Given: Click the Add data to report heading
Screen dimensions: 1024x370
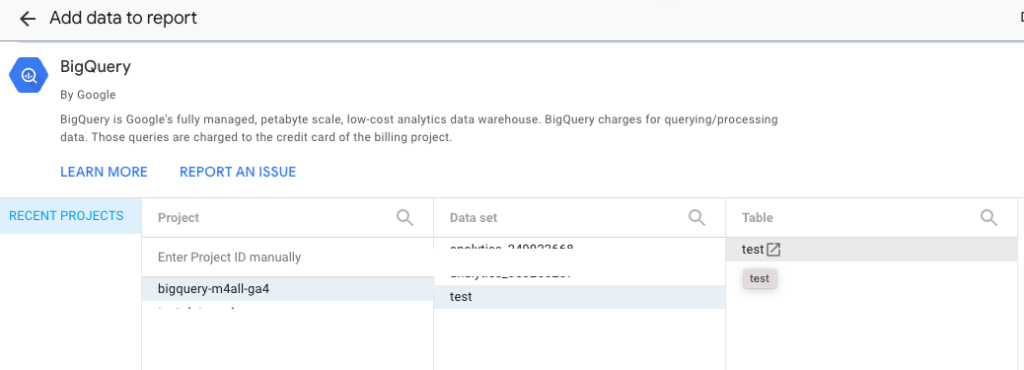Looking at the screenshot, I should coord(123,18).
